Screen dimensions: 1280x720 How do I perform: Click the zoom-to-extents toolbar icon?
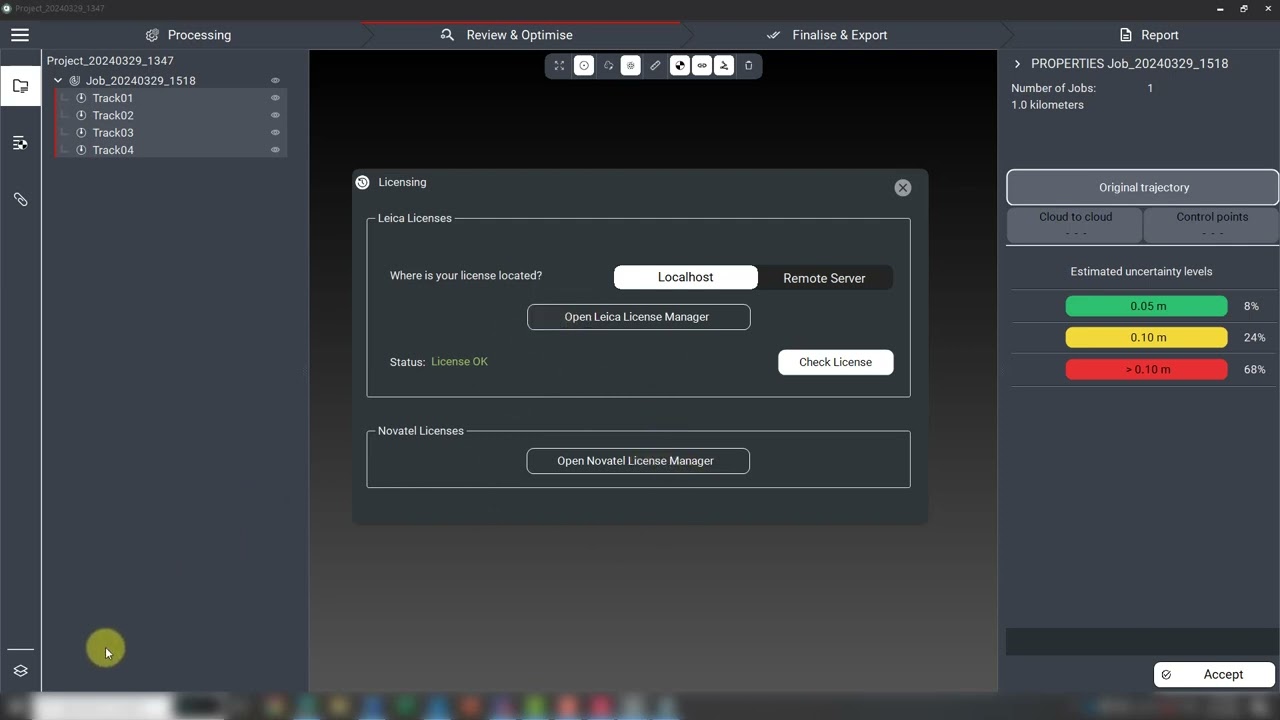(x=559, y=66)
